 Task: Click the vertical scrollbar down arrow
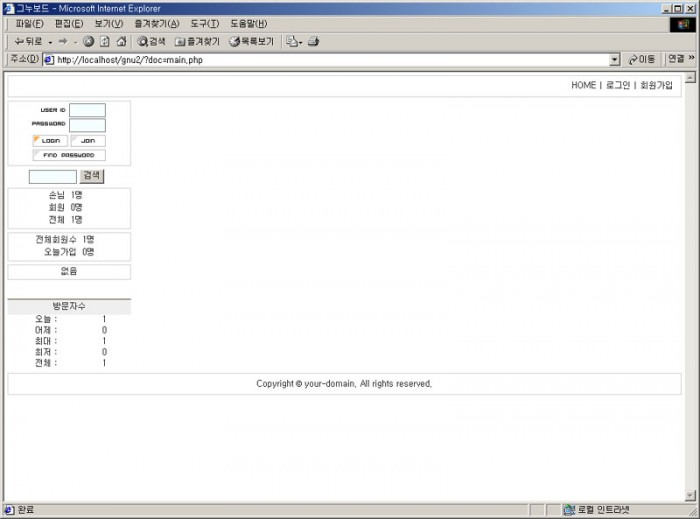coord(690,495)
